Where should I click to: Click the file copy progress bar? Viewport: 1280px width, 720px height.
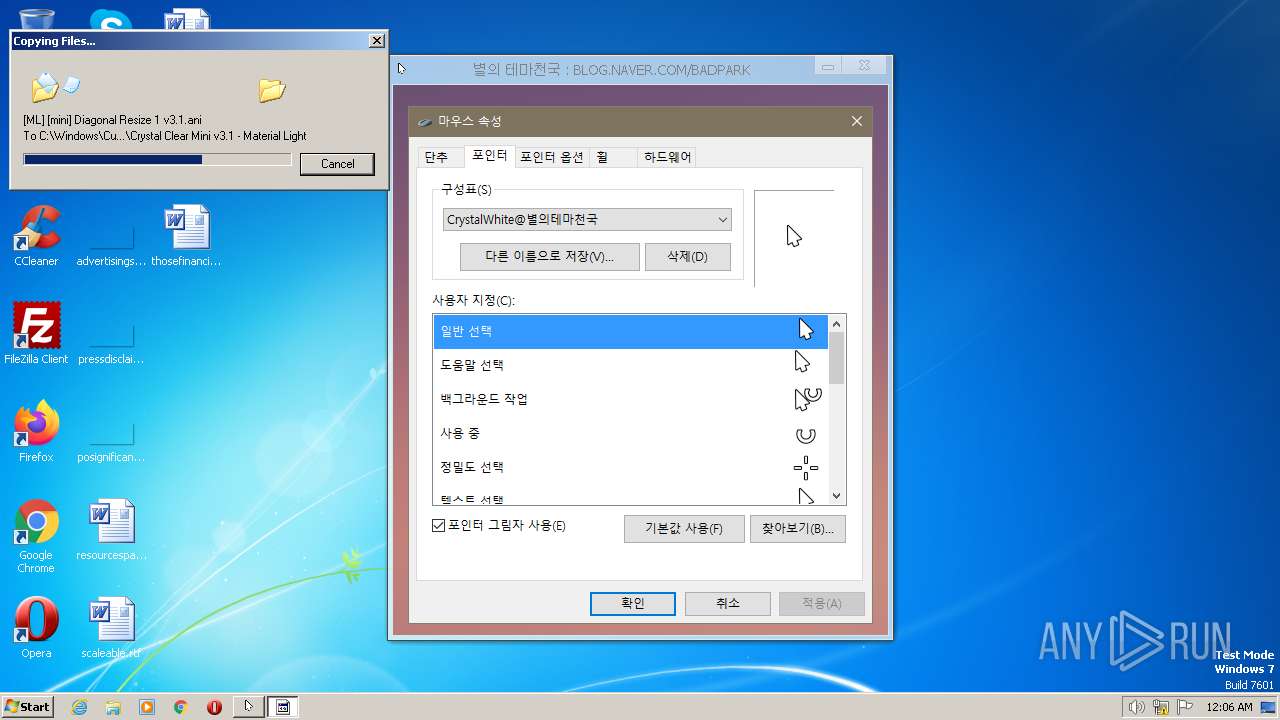(x=157, y=159)
